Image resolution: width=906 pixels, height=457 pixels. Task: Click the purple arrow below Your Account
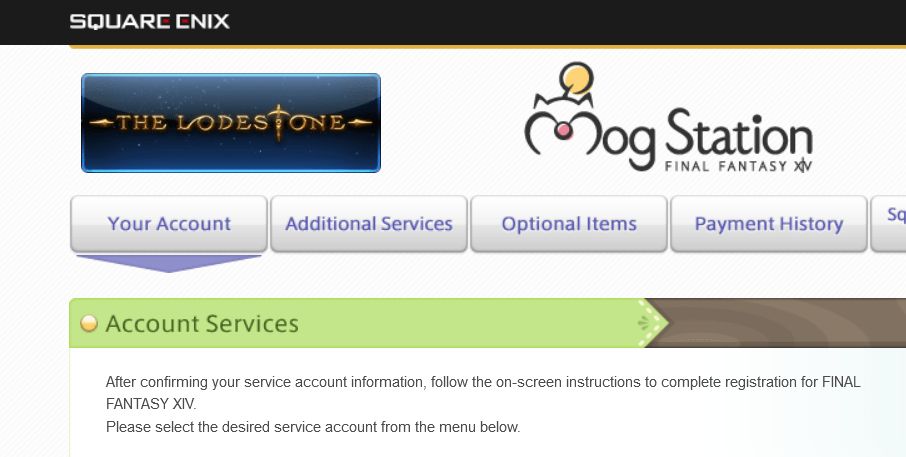click(169, 263)
